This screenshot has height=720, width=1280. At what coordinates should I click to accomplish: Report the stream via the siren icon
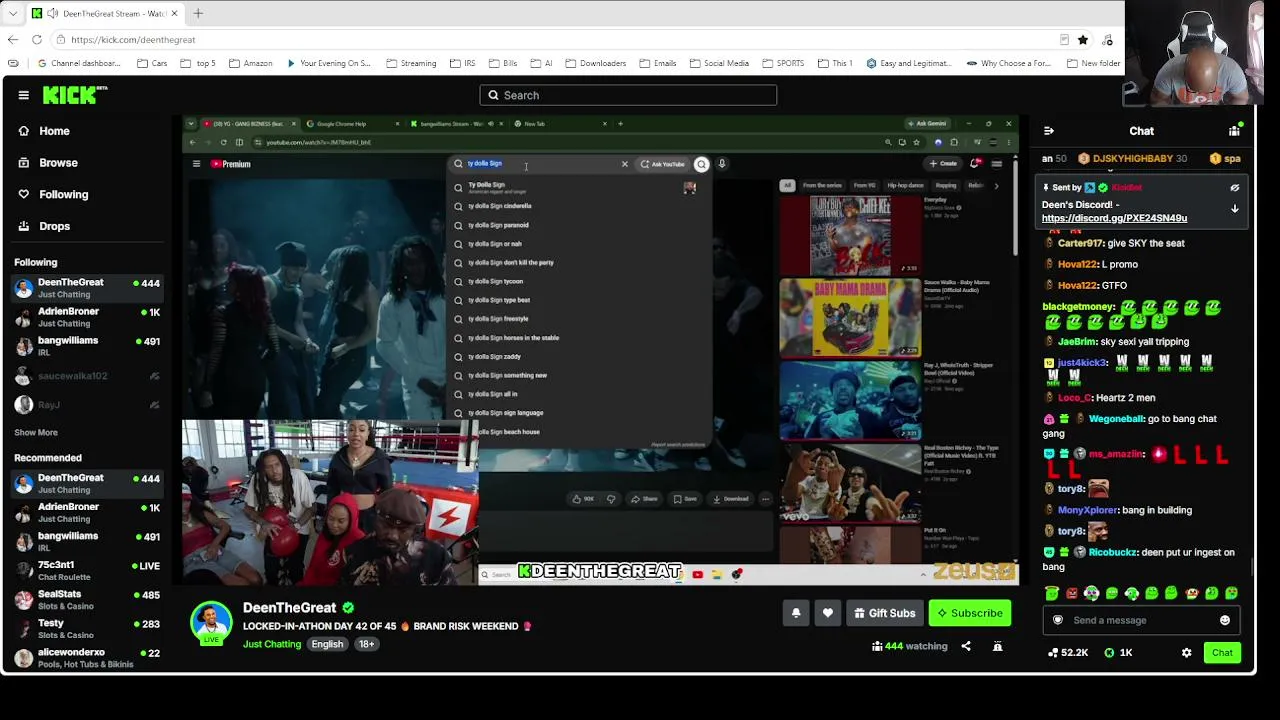(x=997, y=646)
